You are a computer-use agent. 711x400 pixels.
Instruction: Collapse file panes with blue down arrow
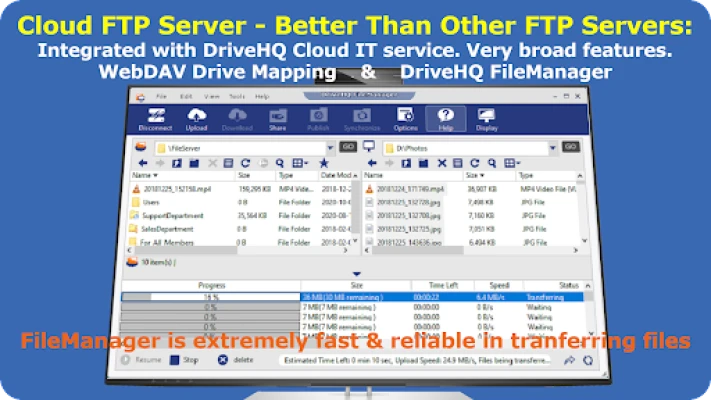click(357, 274)
